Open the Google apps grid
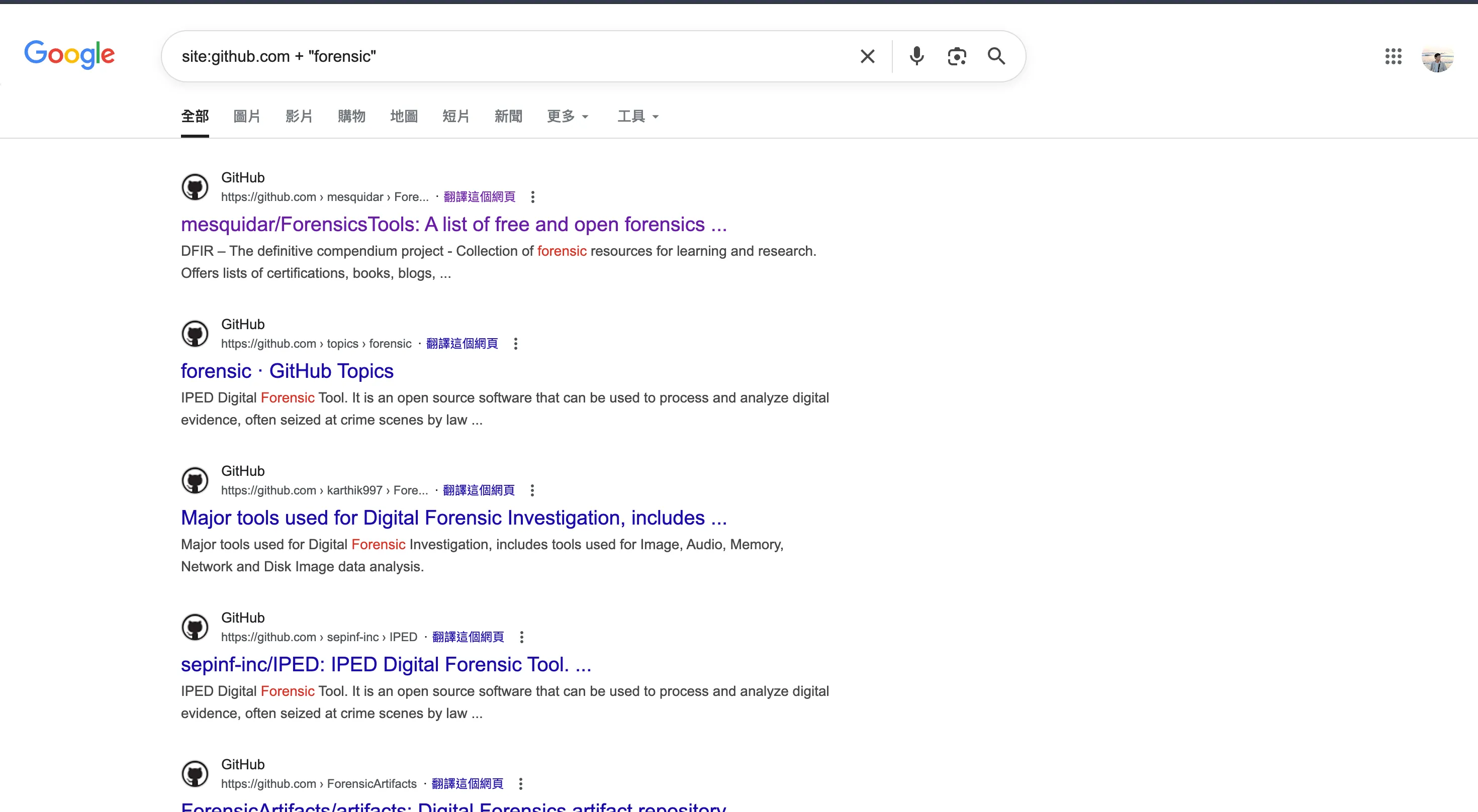Image resolution: width=1478 pixels, height=812 pixels. pos(1393,56)
